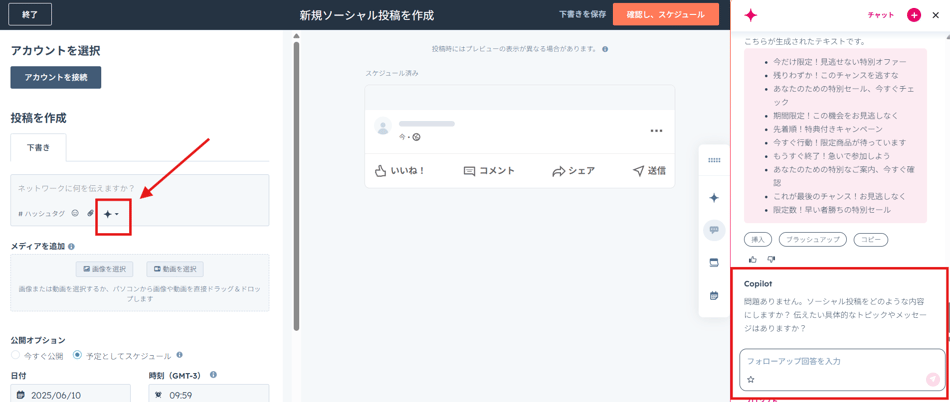This screenshot has width=950, height=402.
Task: Insert an emoji via the smiley icon
Action: [x=75, y=213]
